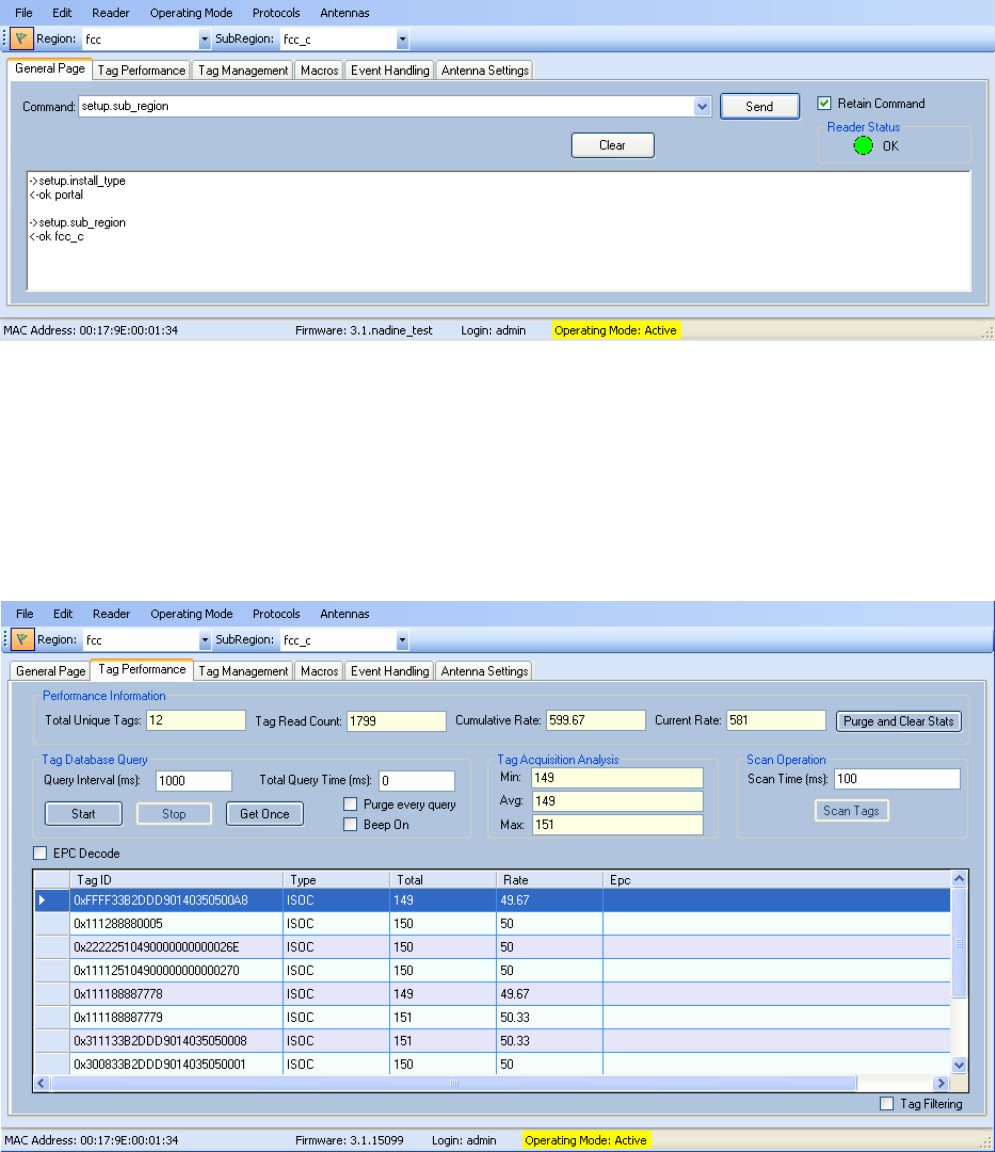This screenshot has height=1152, width=995.
Task: Click the row selector arrow beside tag 0xFFFF33B2DDD90140350500A8
Action: coord(42,901)
